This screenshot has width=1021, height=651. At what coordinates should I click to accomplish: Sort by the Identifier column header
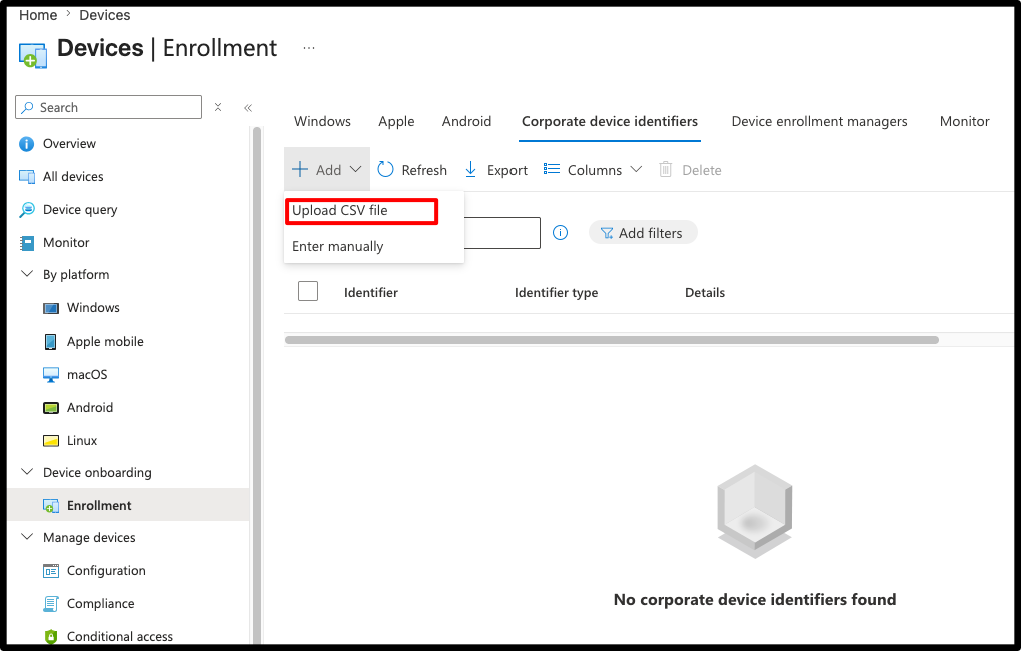point(371,292)
